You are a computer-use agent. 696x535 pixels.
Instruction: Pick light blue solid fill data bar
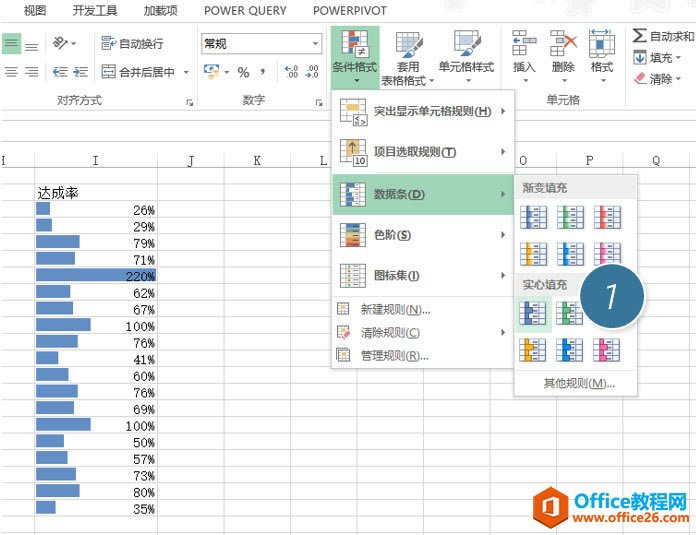pos(570,350)
